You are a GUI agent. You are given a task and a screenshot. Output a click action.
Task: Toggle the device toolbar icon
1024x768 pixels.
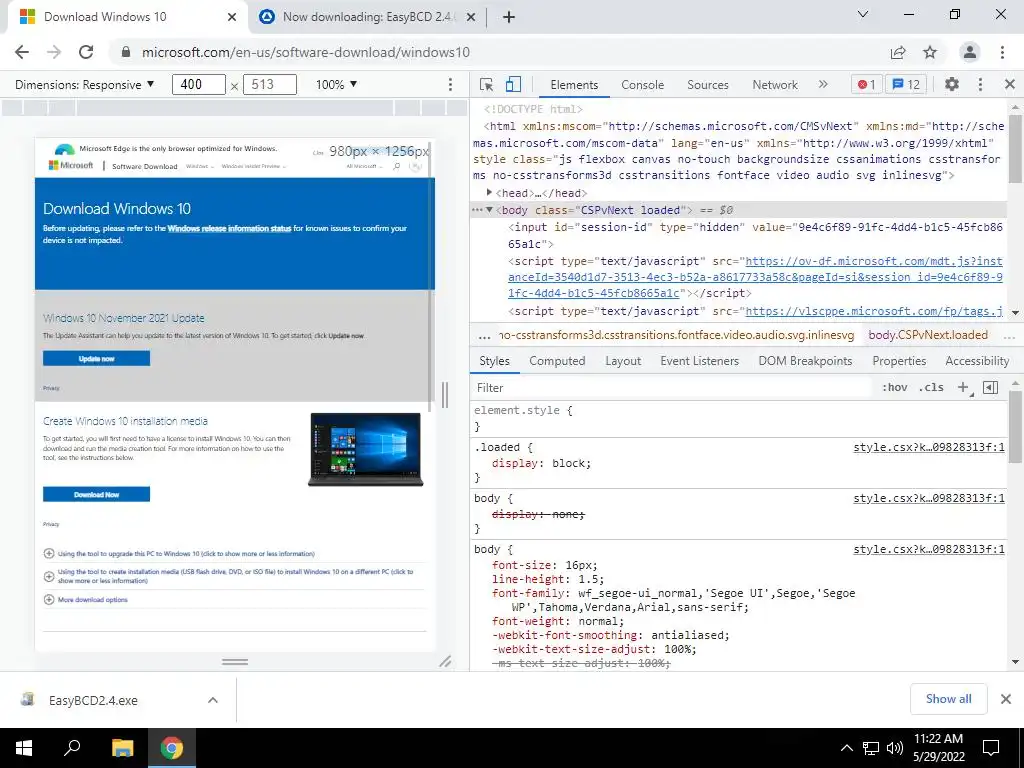click(513, 84)
